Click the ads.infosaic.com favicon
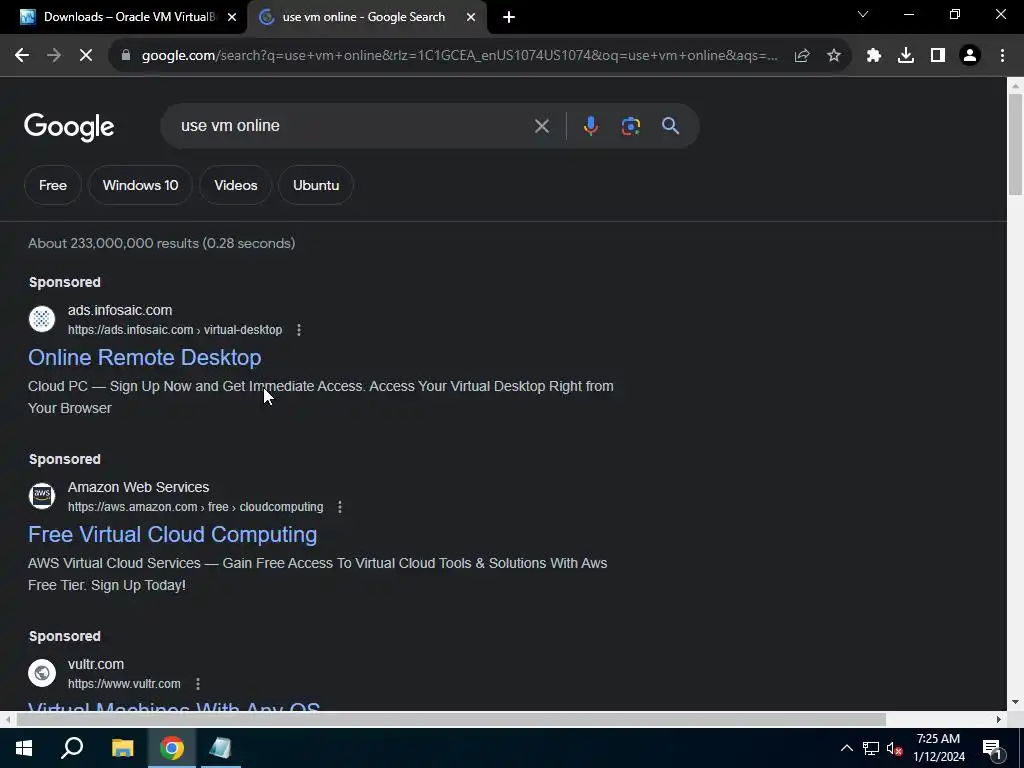1024x768 pixels. pos(42,319)
